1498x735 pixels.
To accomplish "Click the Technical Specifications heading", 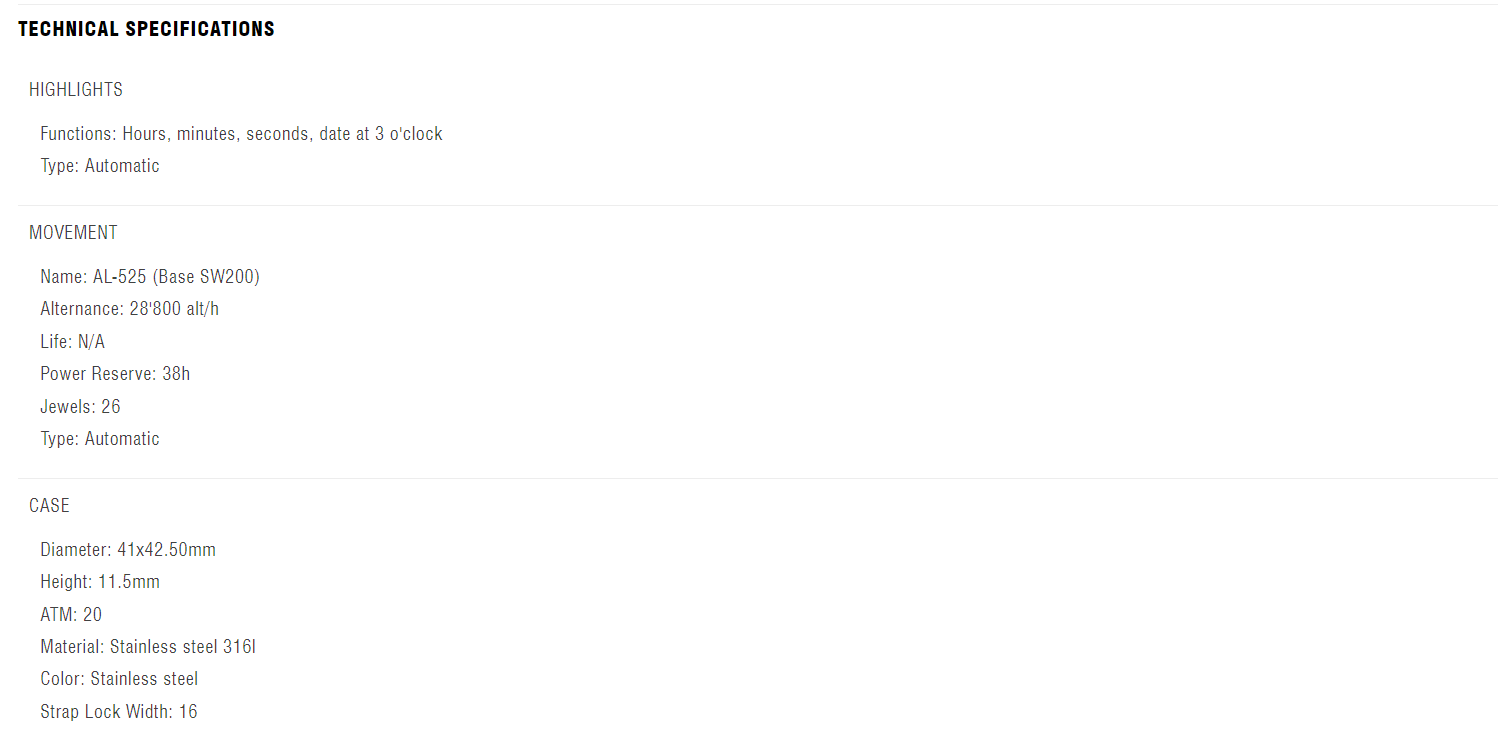I will pyautogui.click(x=146, y=29).
